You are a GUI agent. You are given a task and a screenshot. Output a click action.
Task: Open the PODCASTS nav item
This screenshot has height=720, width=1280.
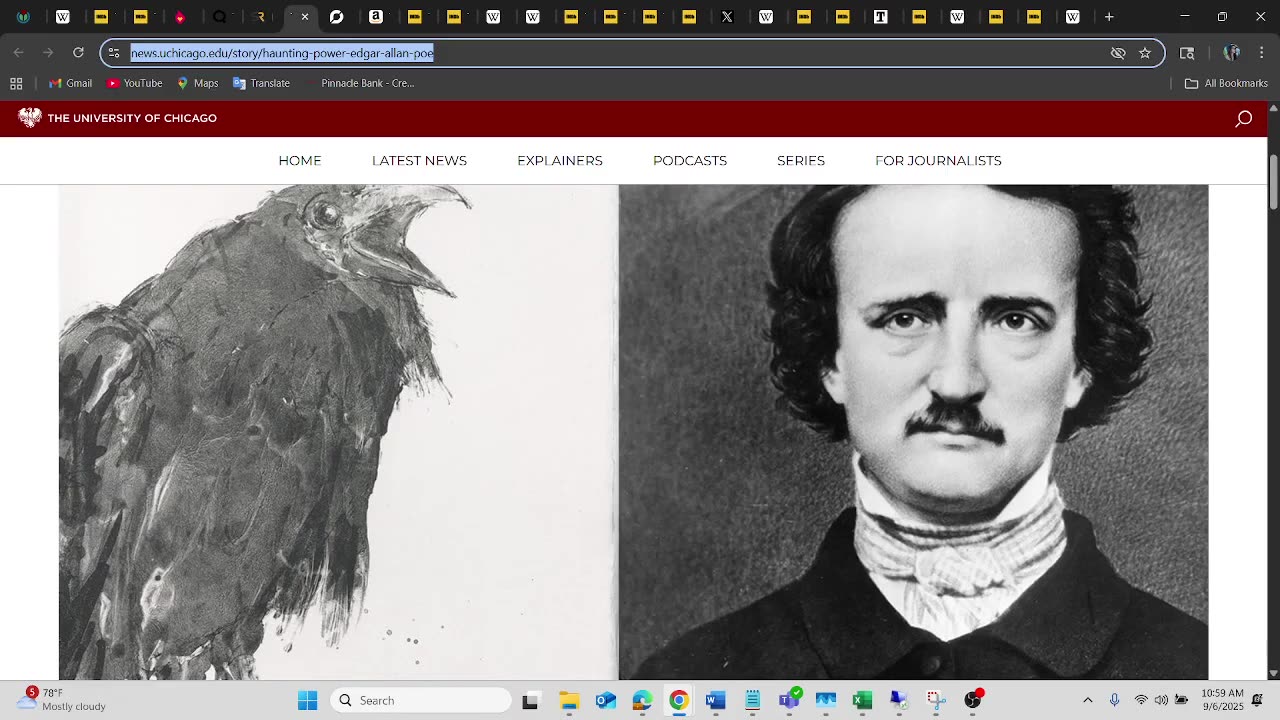(690, 161)
